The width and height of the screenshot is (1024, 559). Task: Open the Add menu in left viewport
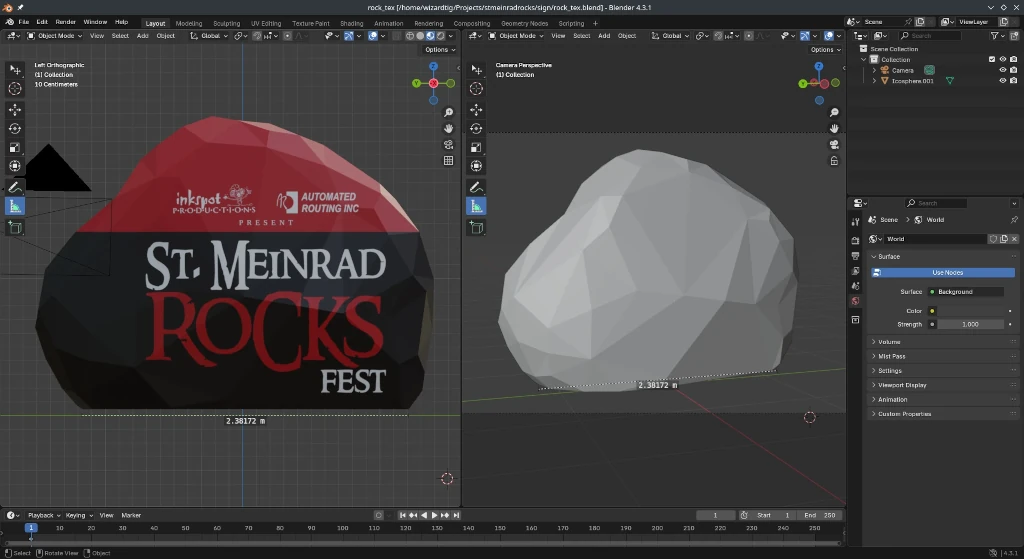point(142,36)
